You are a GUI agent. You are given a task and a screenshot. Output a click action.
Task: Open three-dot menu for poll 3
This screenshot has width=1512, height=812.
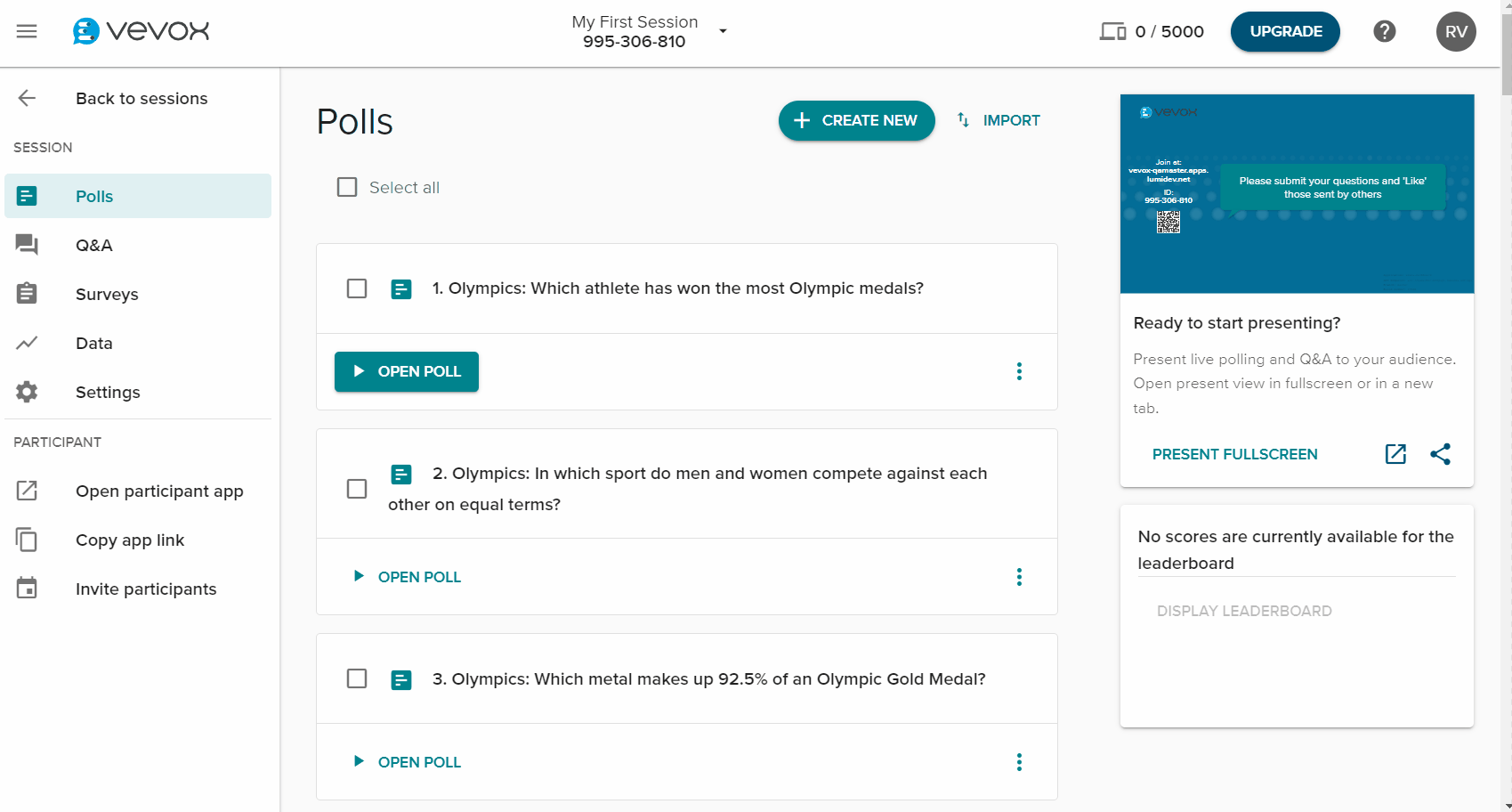click(1019, 762)
